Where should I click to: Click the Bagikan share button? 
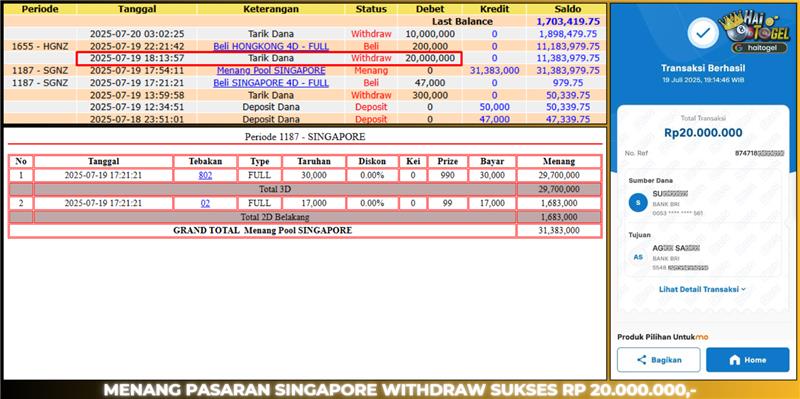[x=659, y=360]
